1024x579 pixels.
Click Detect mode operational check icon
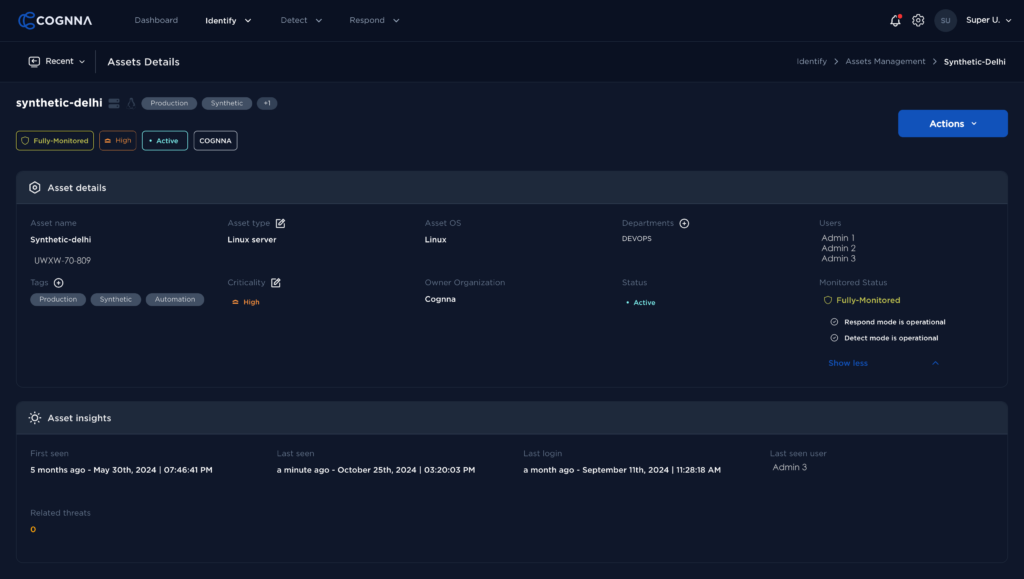pyautogui.click(x=834, y=338)
